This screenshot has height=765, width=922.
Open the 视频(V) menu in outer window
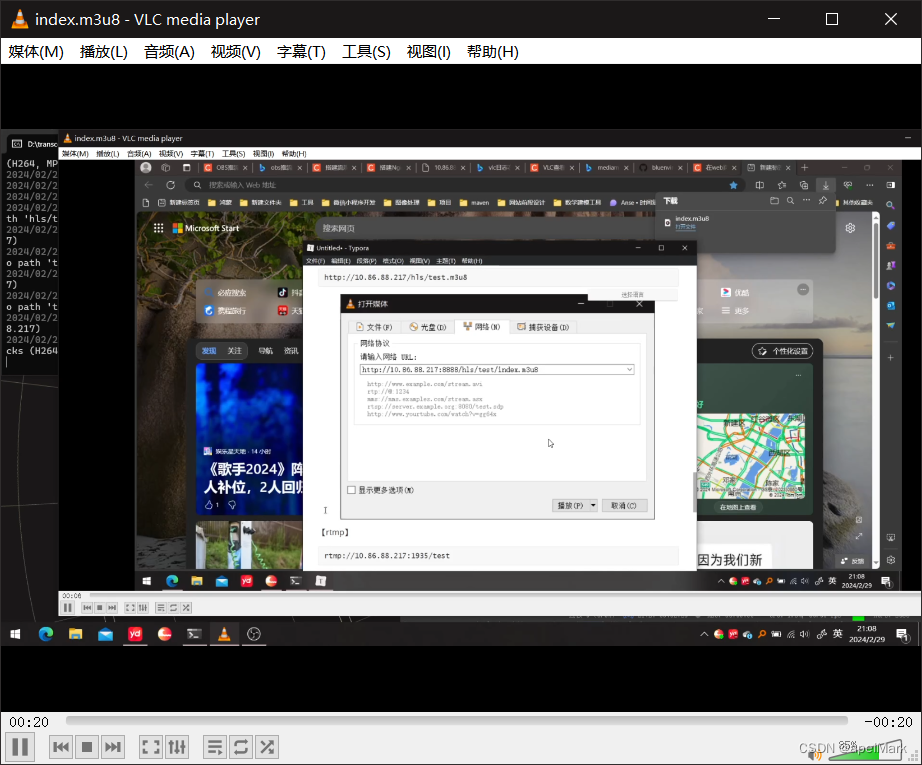pyautogui.click(x=235, y=52)
